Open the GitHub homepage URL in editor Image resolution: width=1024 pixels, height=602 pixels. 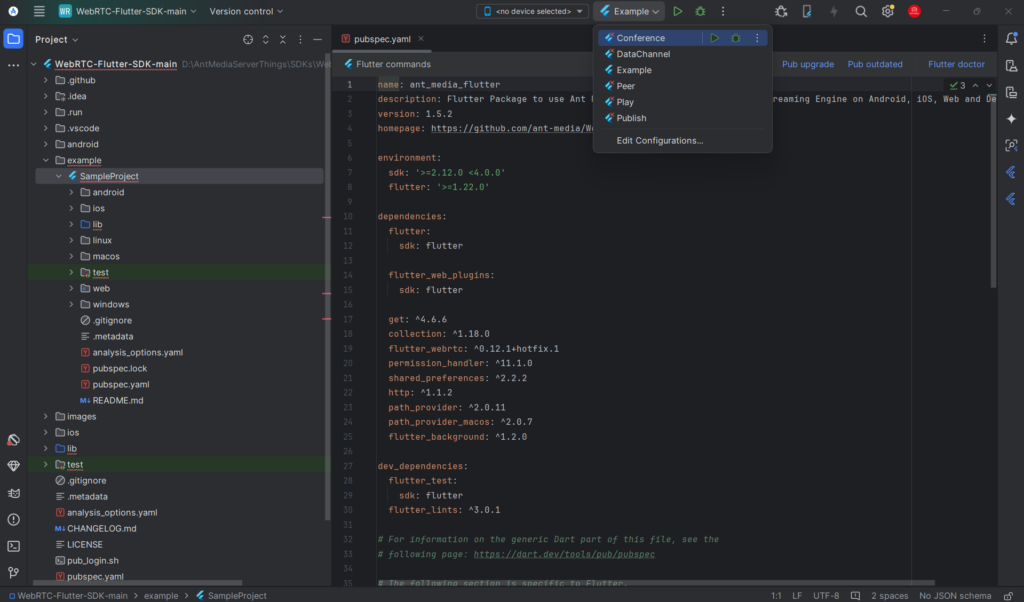pos(512,129)
